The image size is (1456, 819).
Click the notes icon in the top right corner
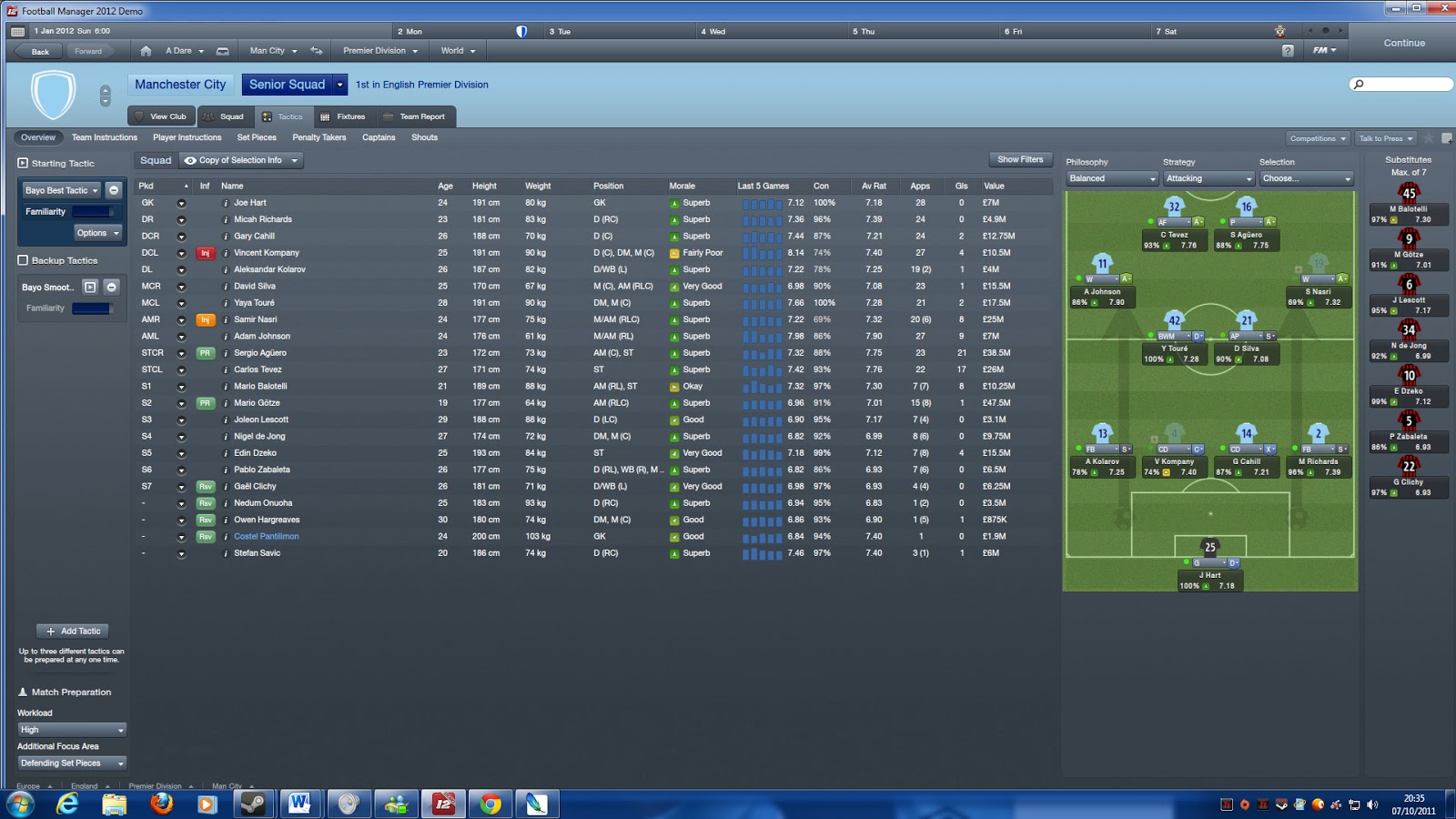click(1445, 136)
